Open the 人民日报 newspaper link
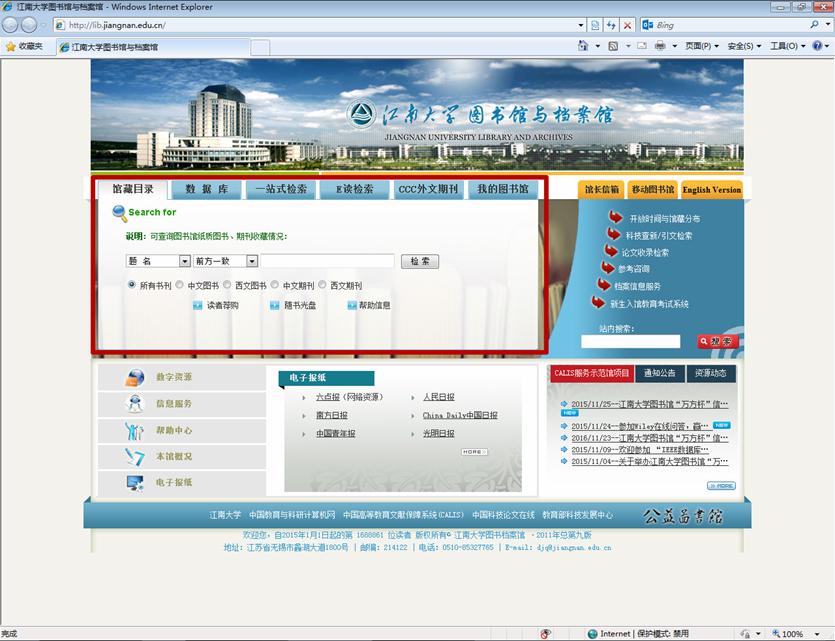Viewport: 835px width, 641px height. (x=438, y=397)
